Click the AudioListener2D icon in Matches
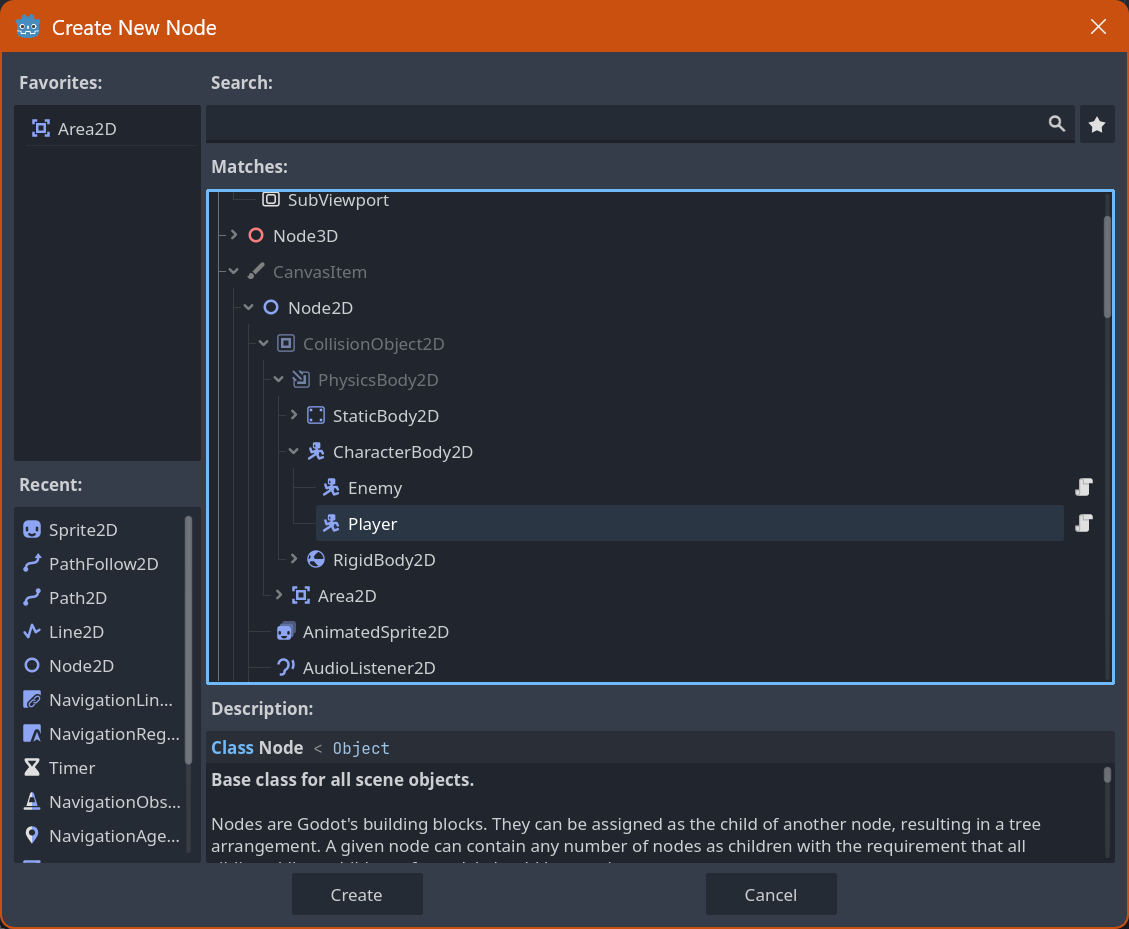 (x=285, y=667)
